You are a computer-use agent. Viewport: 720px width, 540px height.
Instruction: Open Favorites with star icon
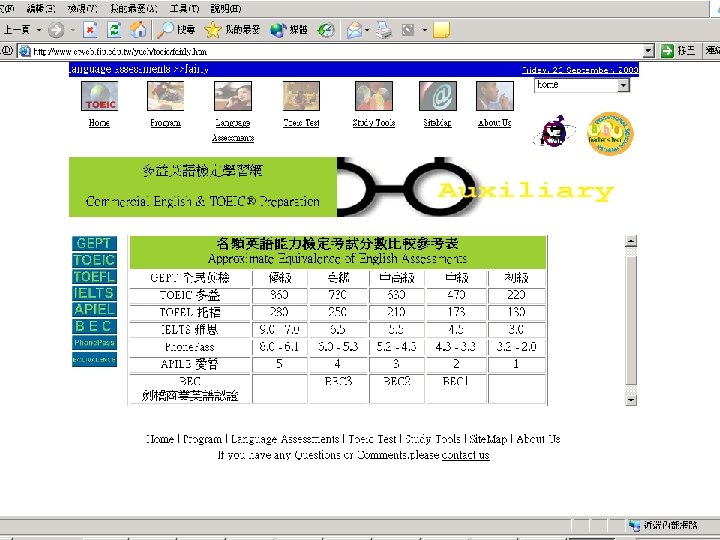[232, 30]
